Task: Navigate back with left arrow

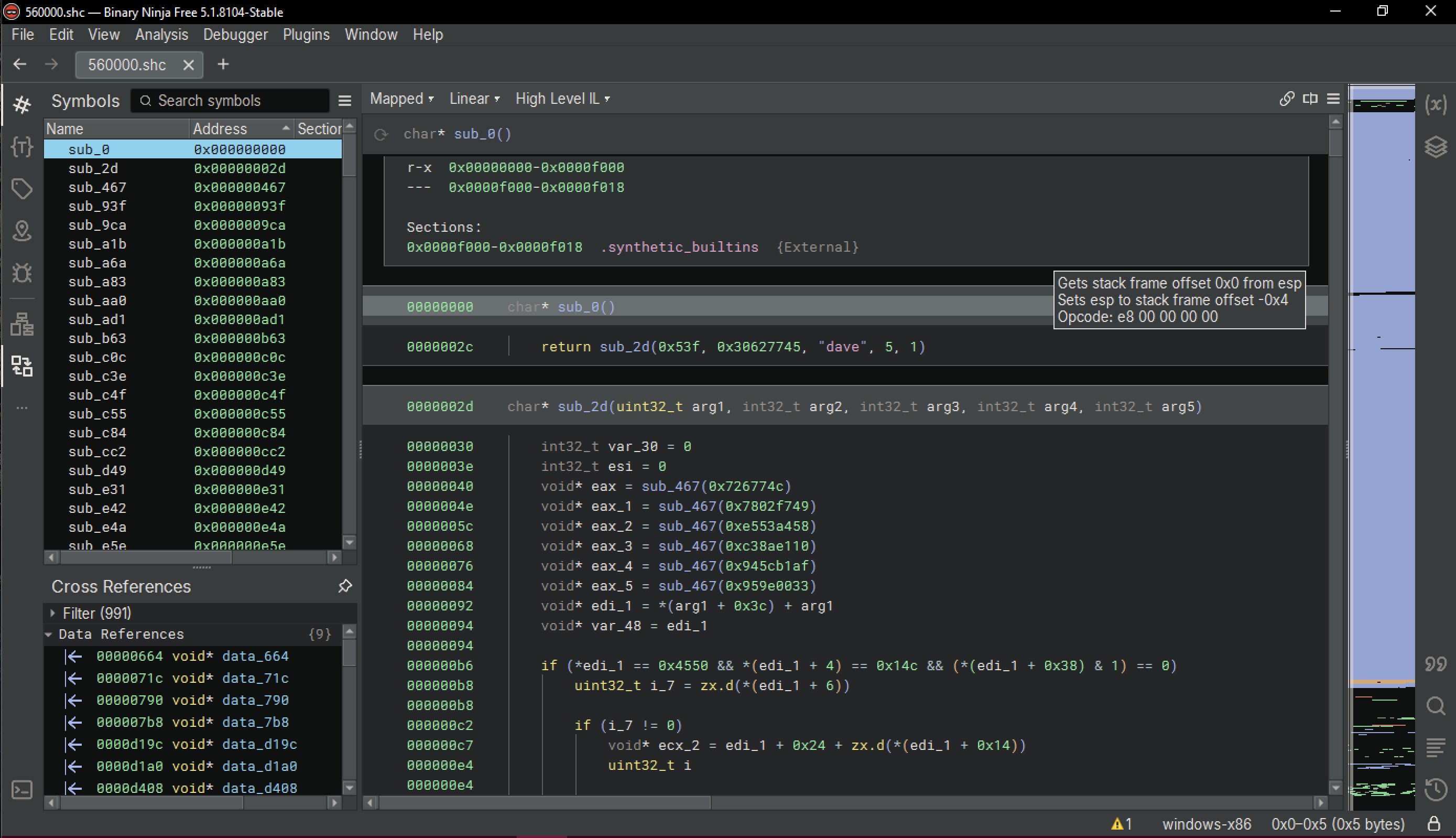Action: tap(20, 64)
